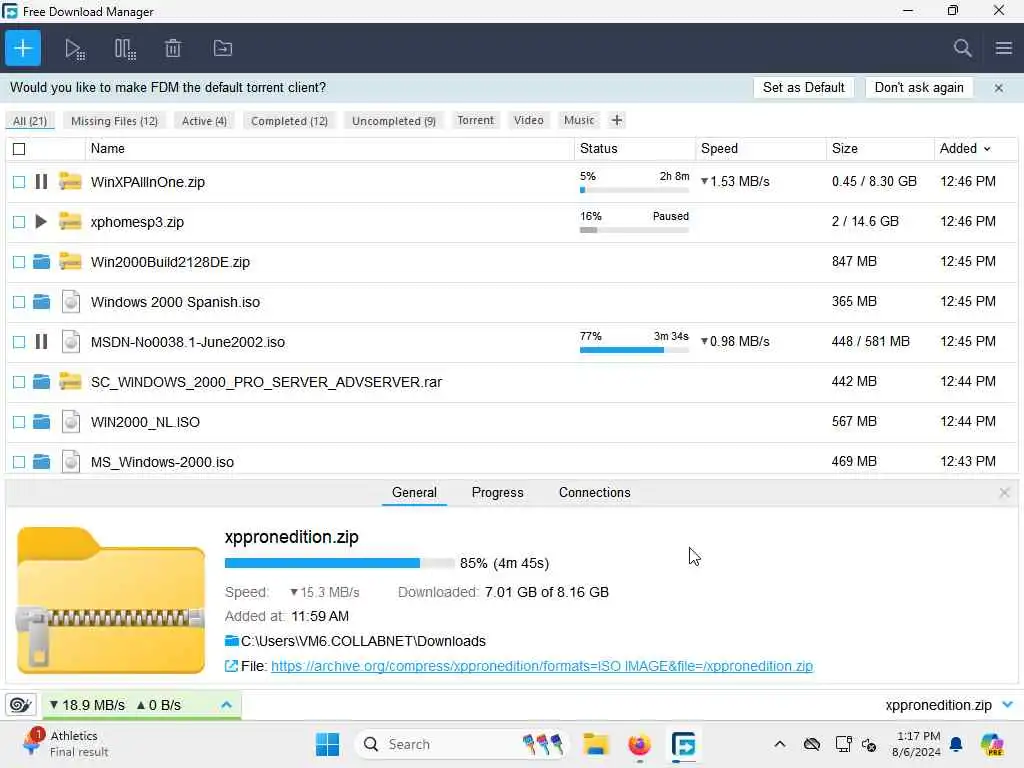Screen dimensions: 1024x768
Task: Click the disc image icon of MSDN-No0038.1-June2002.iso
Action: pyautogui.click(x=71, y=342)
